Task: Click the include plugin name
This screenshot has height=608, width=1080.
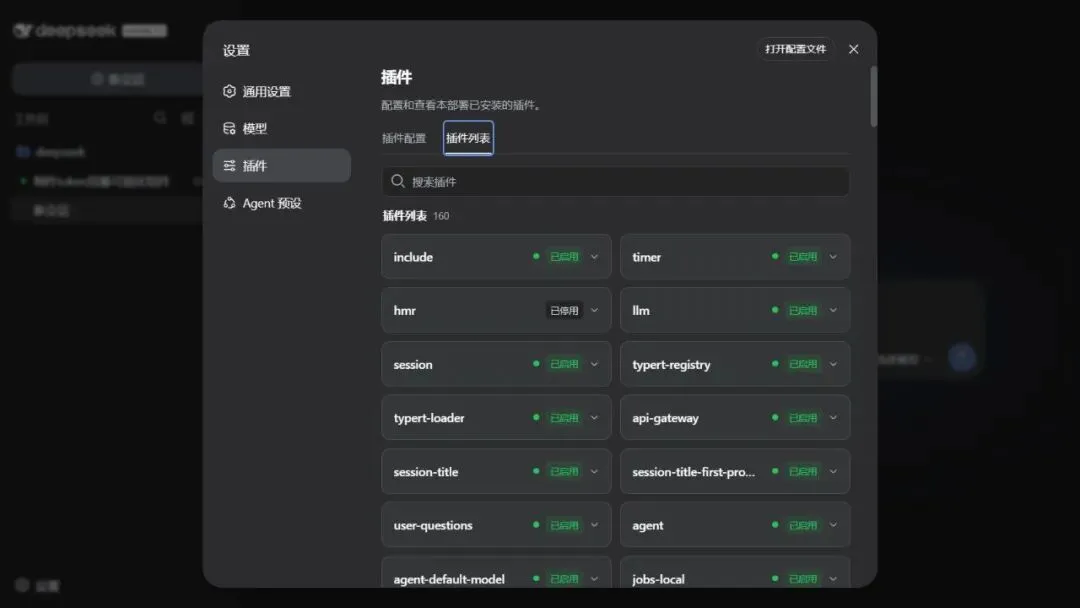Action: coord(413,257)
